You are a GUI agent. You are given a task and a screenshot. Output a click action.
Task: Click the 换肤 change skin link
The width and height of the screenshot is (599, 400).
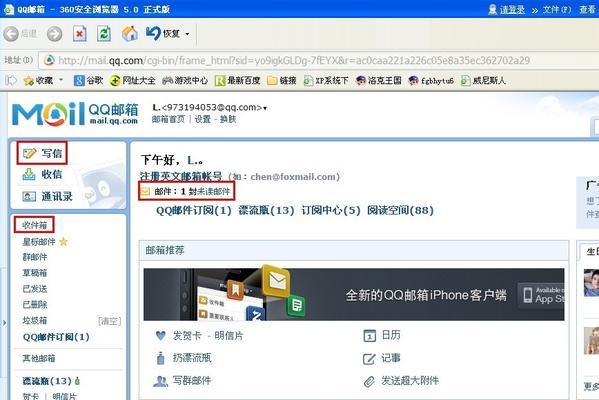[228, 119]
